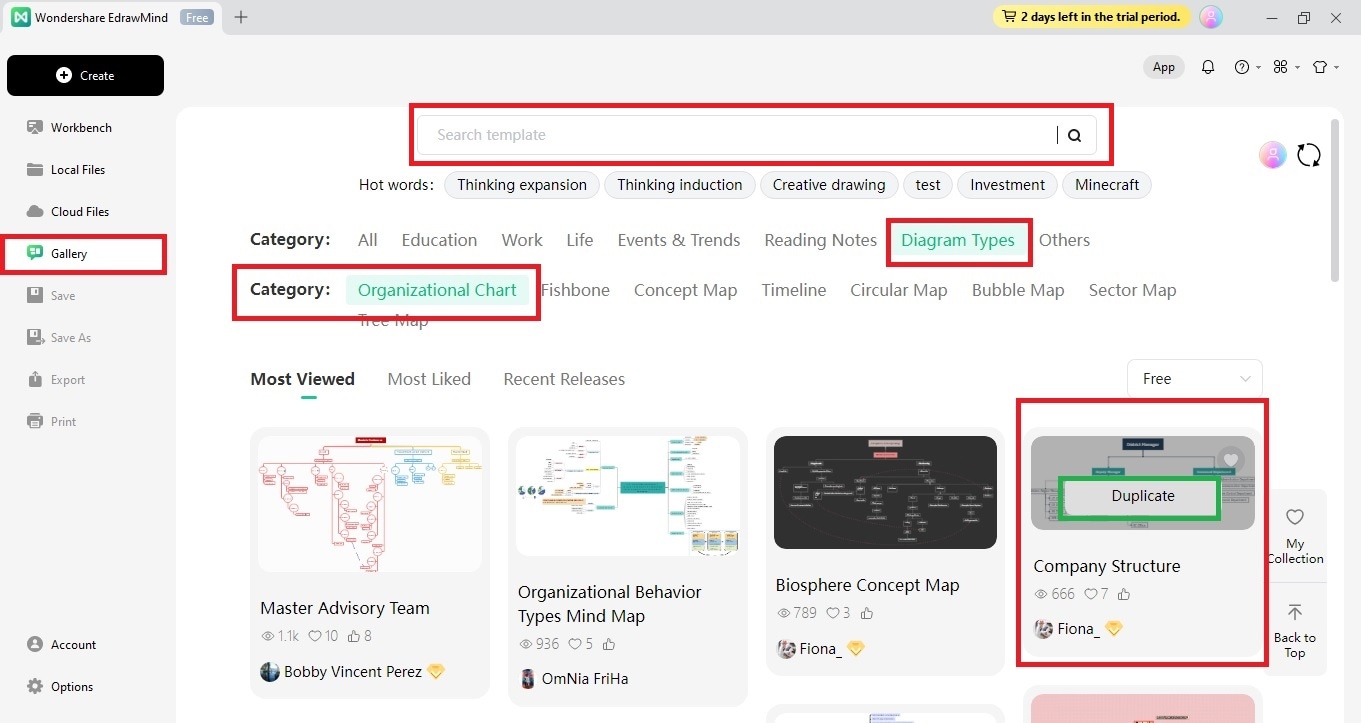The image size is (1361, 723).
Task: Select Organizational Chart subcategory
Action: pyautogui.click(x=437, y=290)
